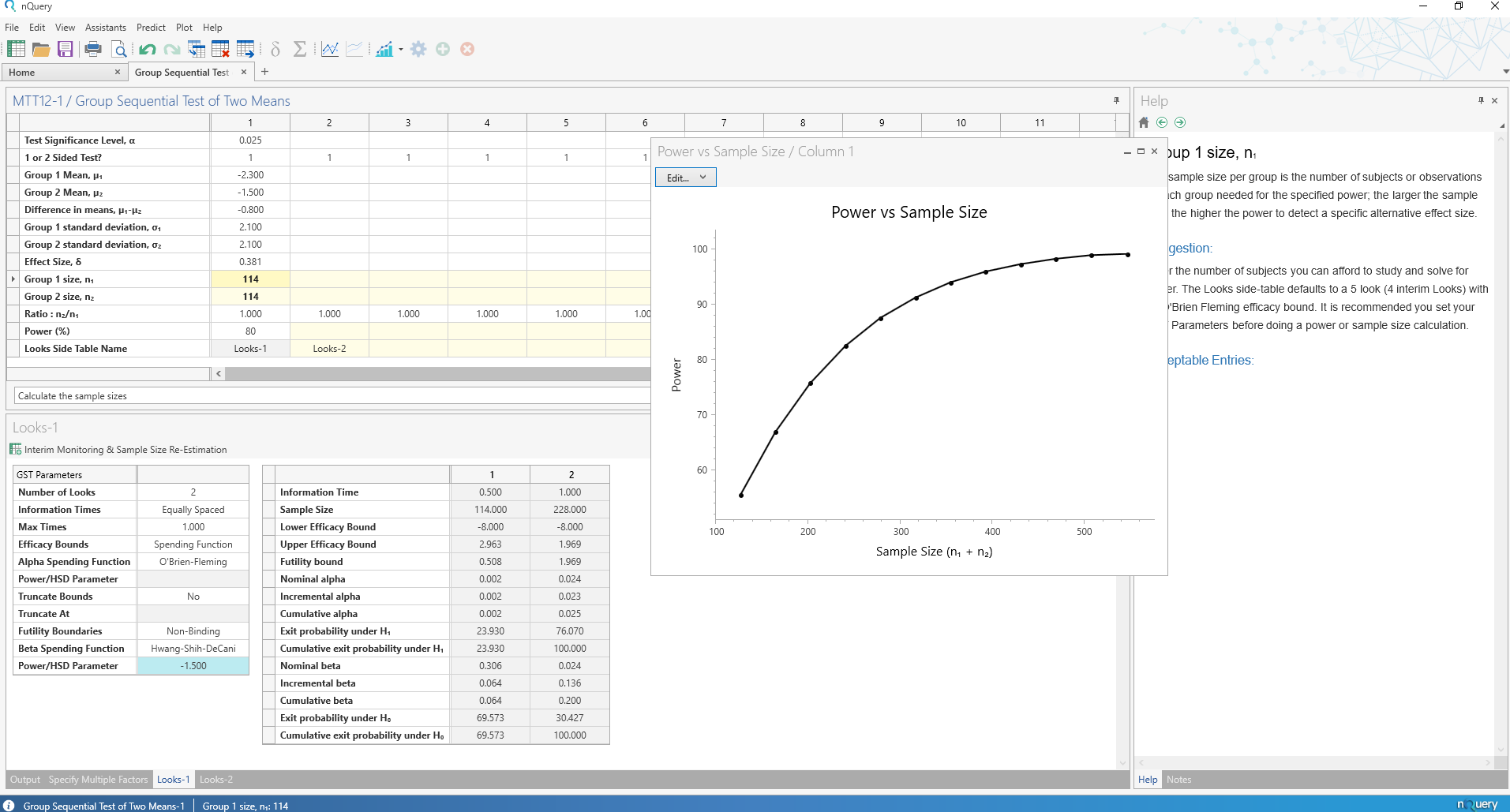Select the Summary Statistics sigma icon
This screenshot has width=1510, height=812.
click(x=300, y=49)
